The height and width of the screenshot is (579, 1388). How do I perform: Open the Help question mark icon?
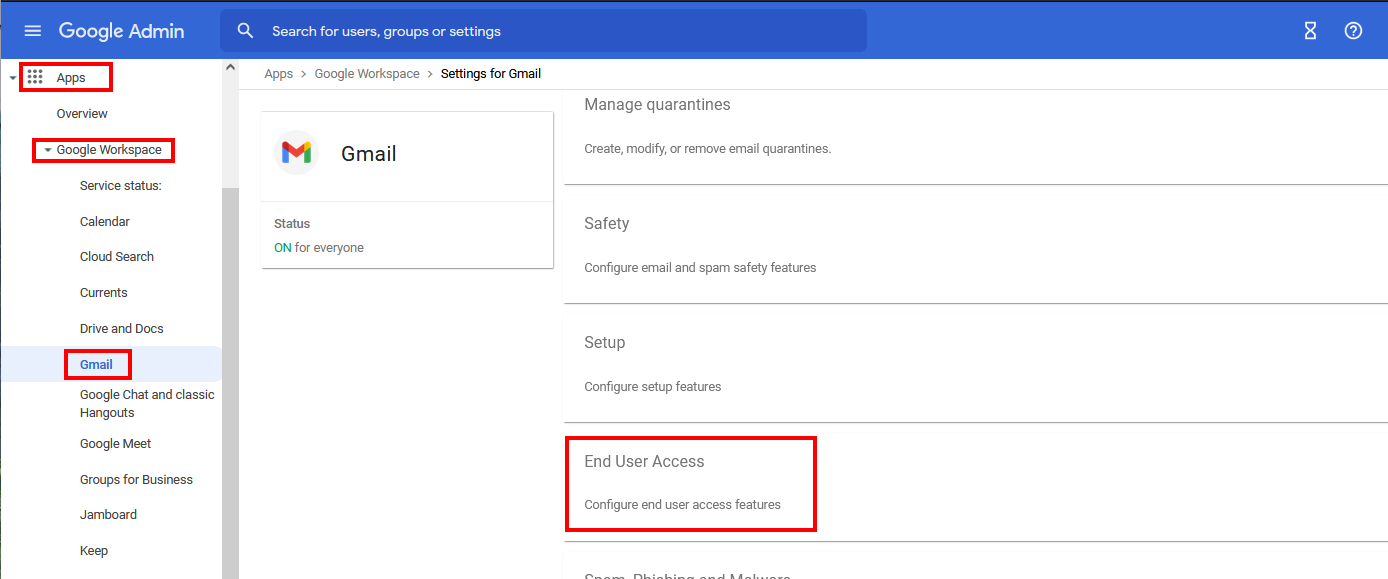tap(1353, 31)
